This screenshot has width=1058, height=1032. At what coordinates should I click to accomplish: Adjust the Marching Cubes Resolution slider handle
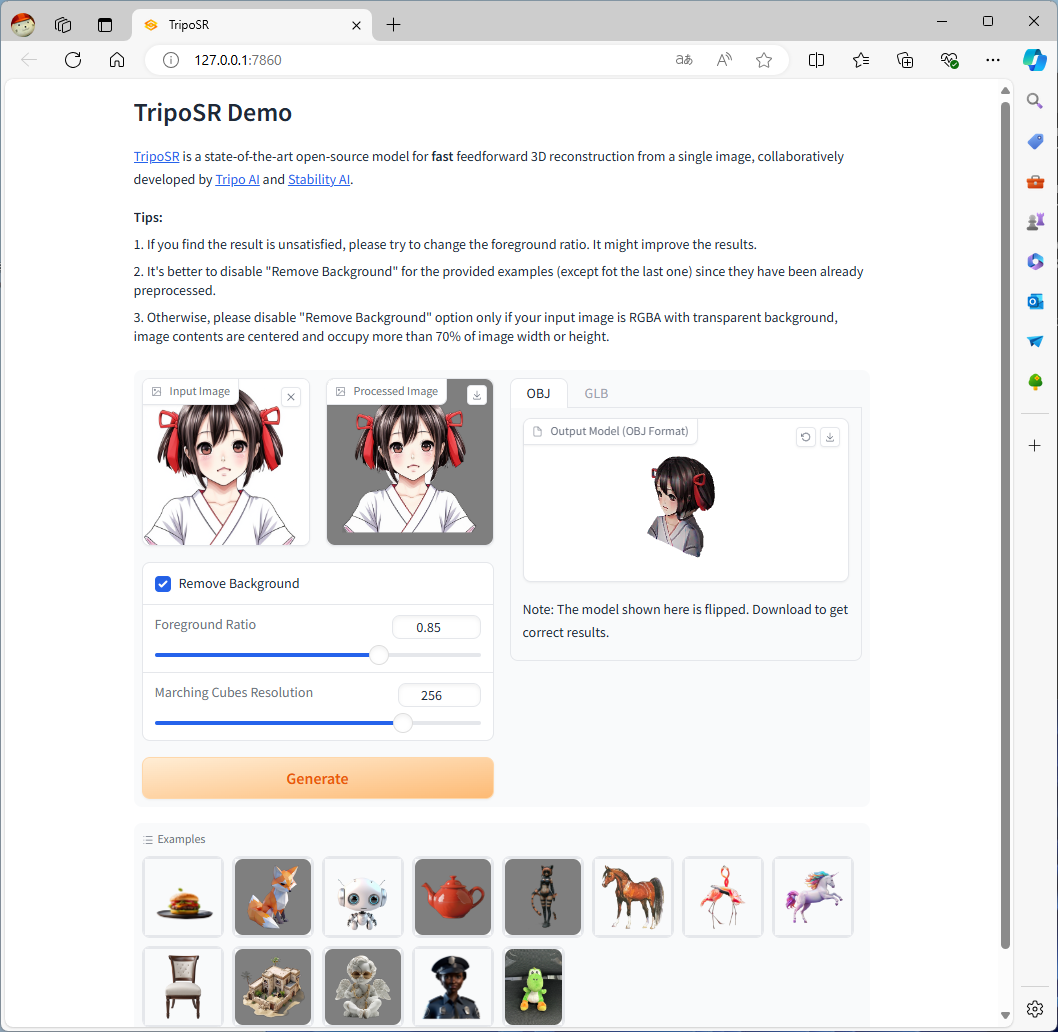coord(403,723)
